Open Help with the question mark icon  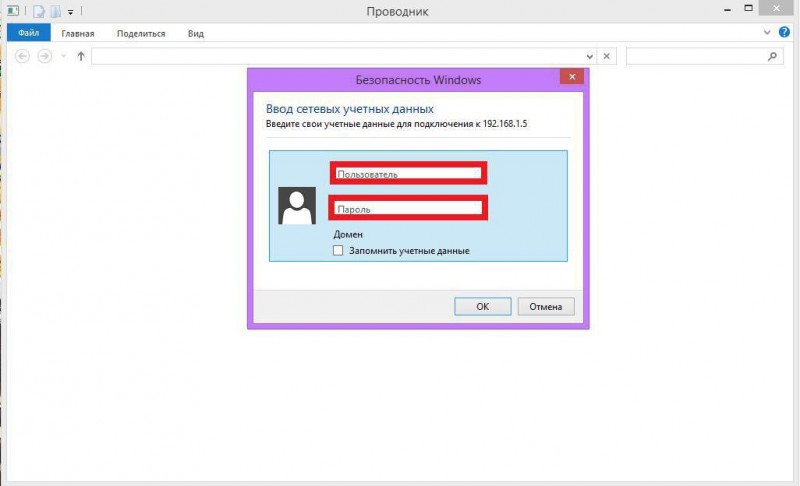coord(784,32)
